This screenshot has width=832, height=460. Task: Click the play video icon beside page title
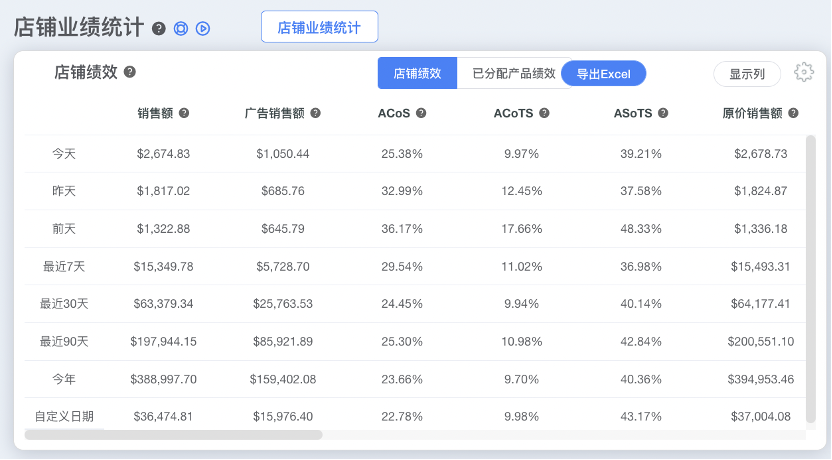[203, 28]
